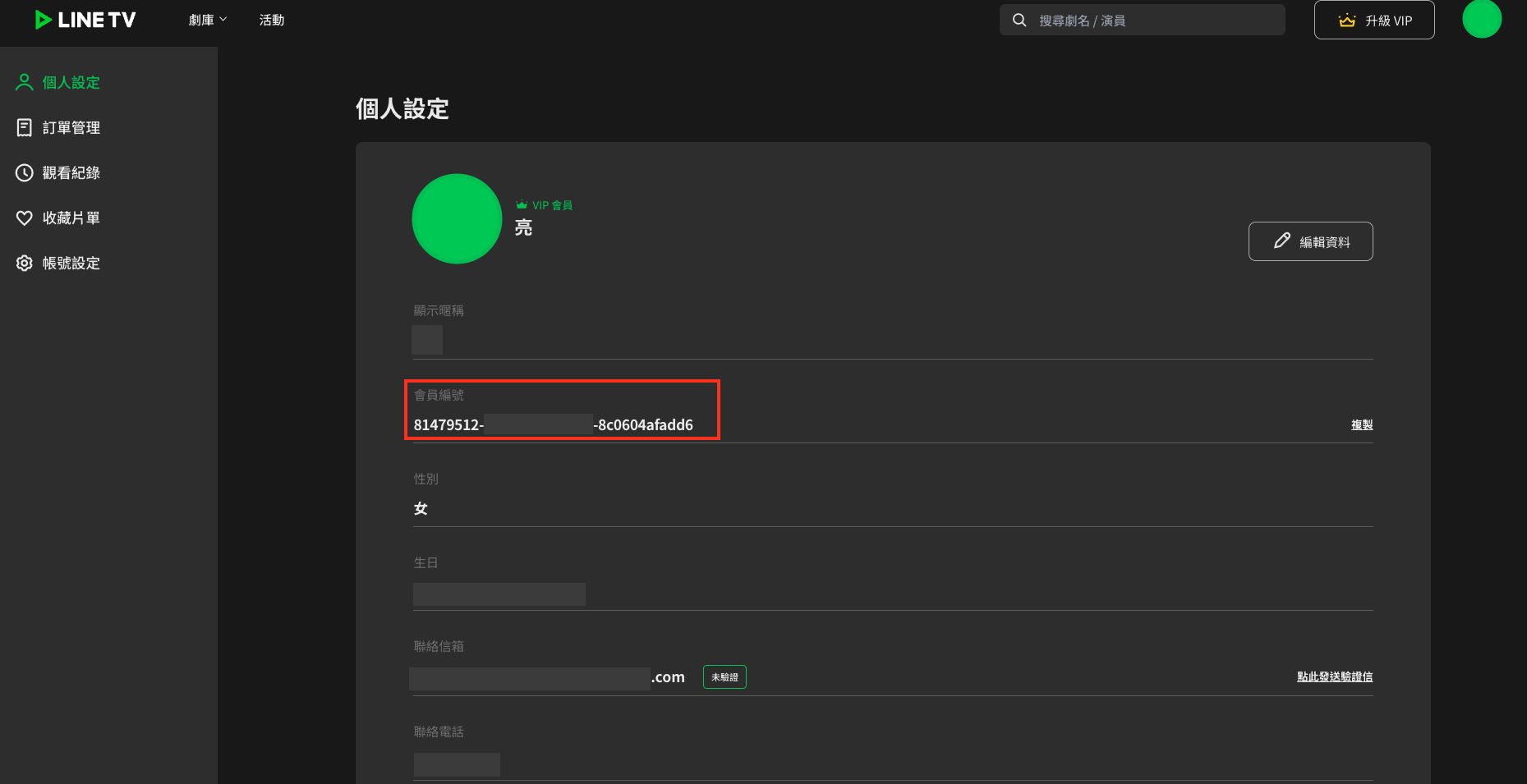Image resolution: width=1527 pixels, height=784 pixels.
Task: Expand the 劇庫 dropdown menu
Action: pyautogui.click(x=207, y=20)
